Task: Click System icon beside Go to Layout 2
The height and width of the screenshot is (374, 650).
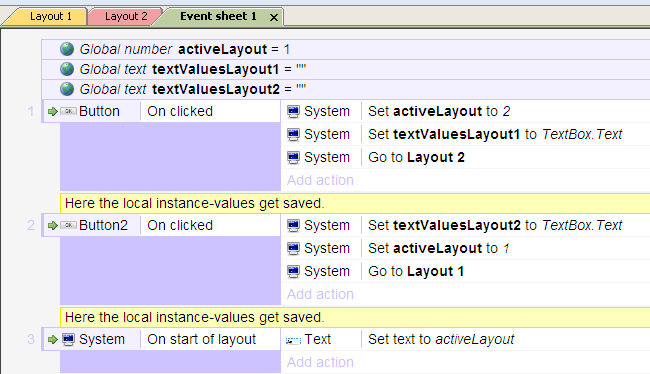Action: 293,158
